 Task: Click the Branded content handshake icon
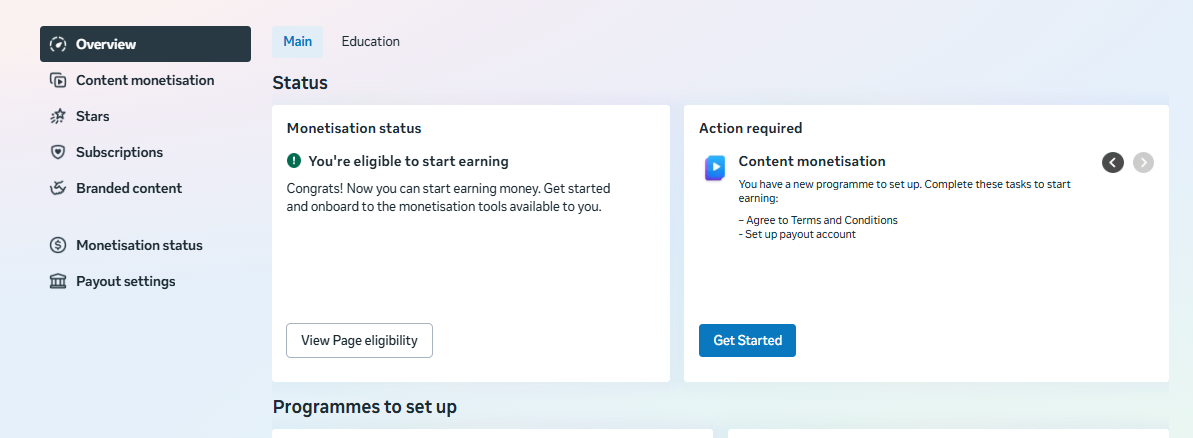(x=58, y=188)
